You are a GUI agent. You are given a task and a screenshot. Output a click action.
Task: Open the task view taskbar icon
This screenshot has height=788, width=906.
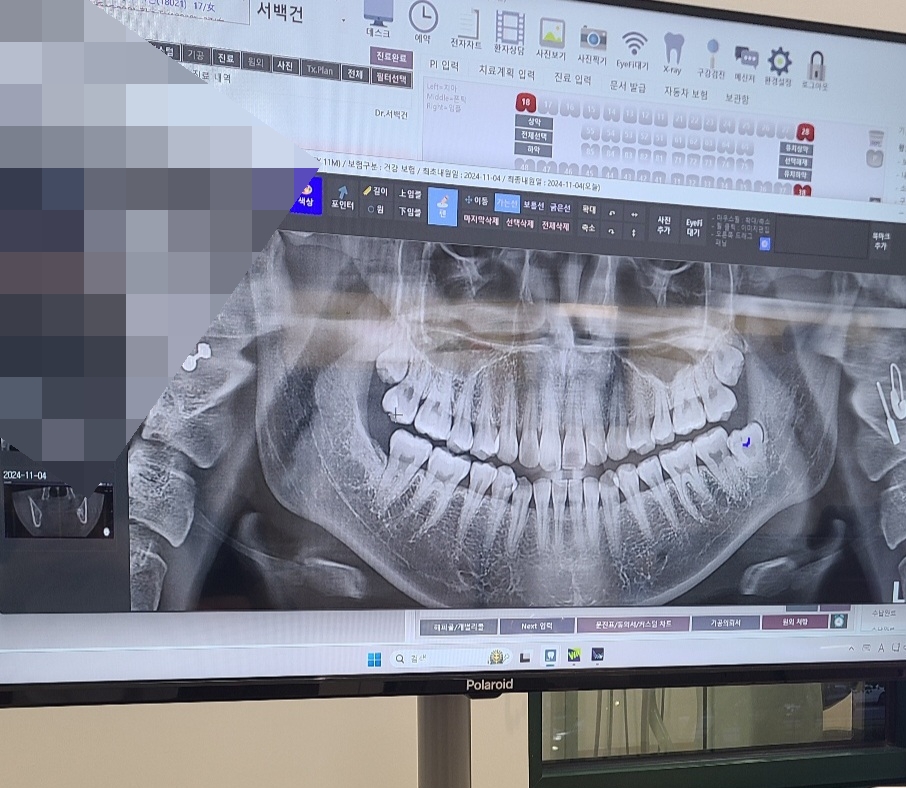[x=525, y=657]
